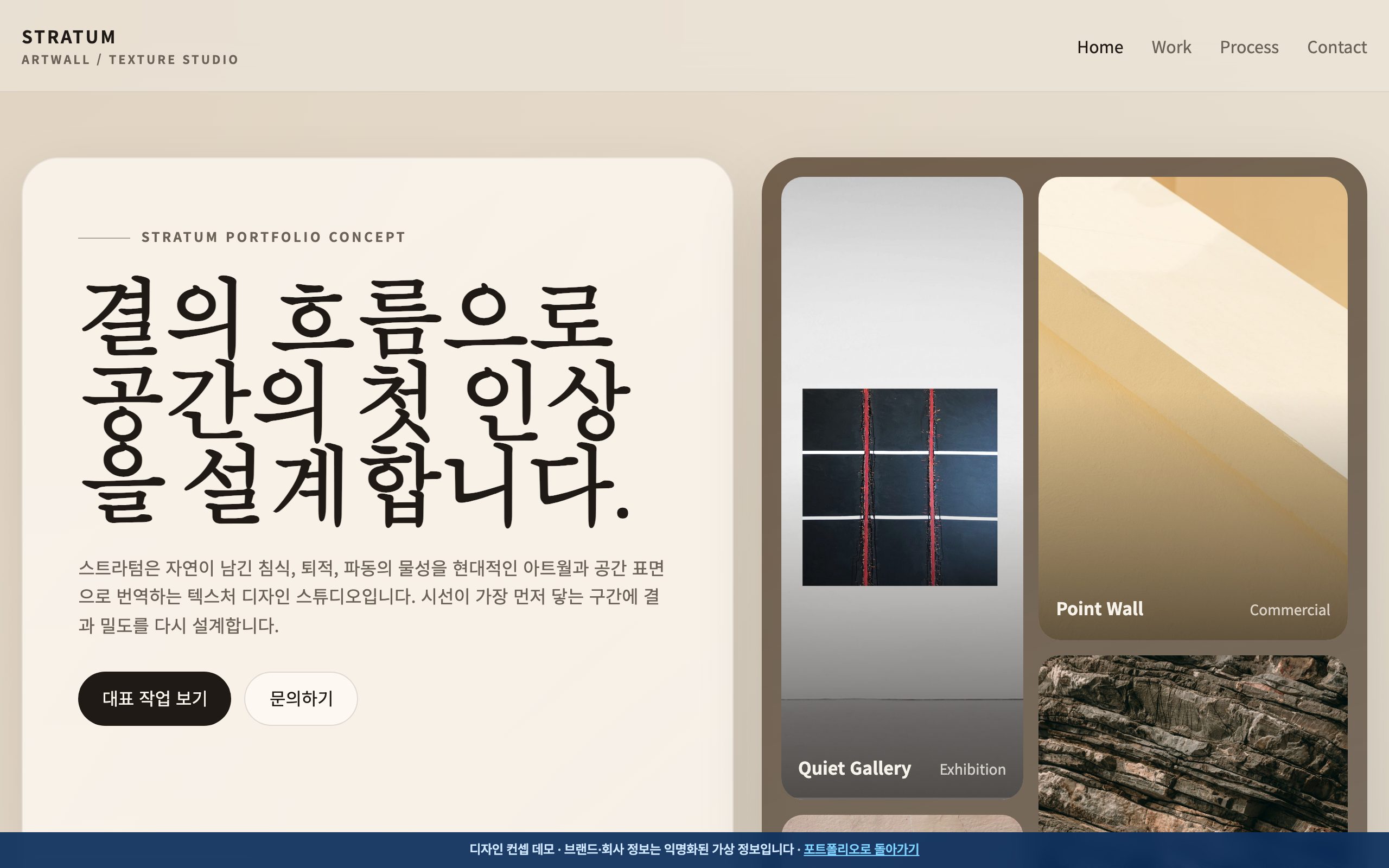
Task: Click the 디자인 컨셉 데모 notice text
Action: tap(632, 849)
